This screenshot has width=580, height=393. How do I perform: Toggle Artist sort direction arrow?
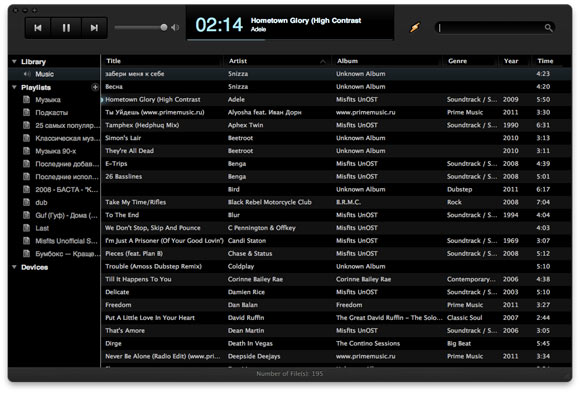click(x=323, y=61)
